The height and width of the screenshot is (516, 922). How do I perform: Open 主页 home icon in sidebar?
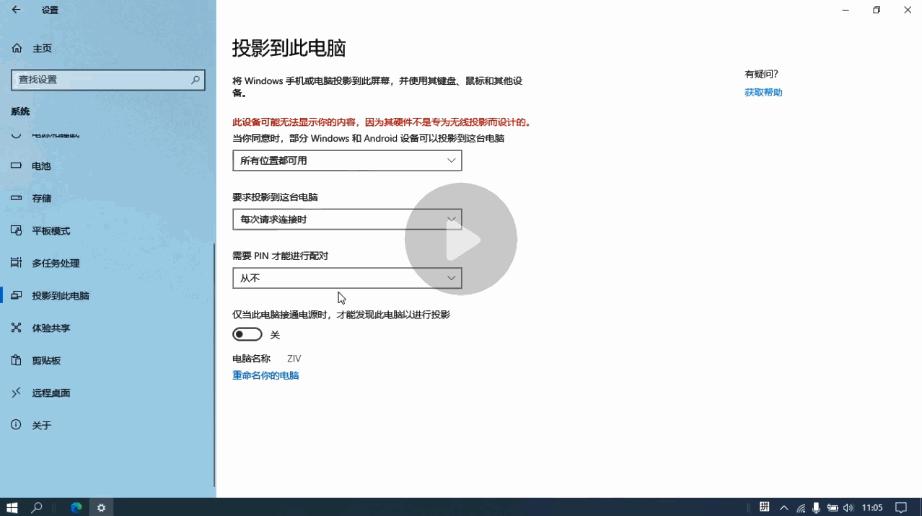[x=16, y=48]
